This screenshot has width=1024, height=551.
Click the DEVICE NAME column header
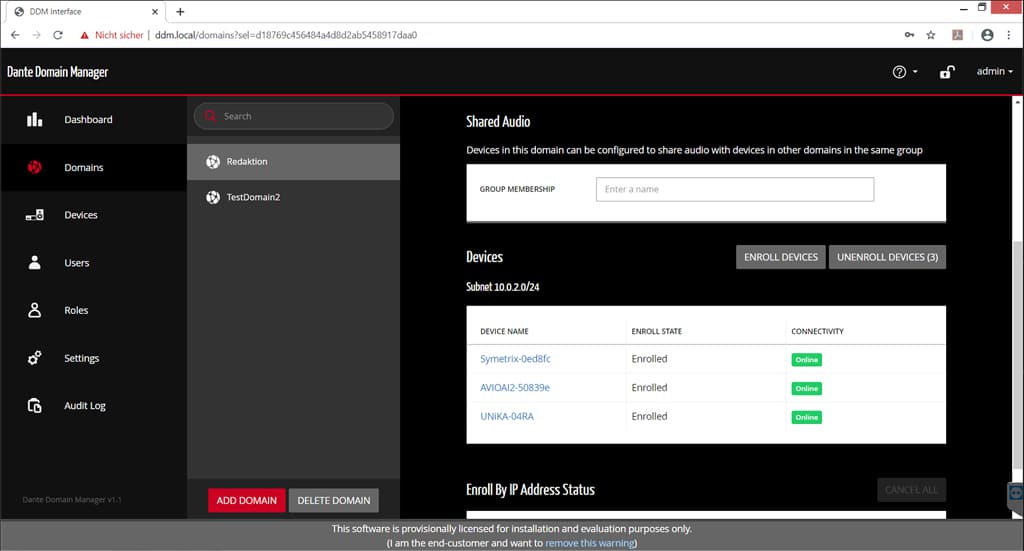pos(504,332)
